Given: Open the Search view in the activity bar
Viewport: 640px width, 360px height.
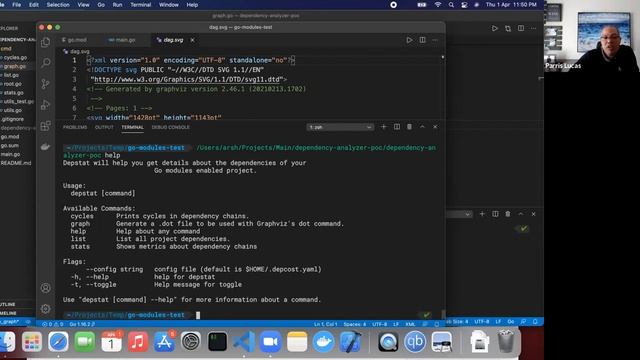Looking at the screenshot, I should coord(46,62).
